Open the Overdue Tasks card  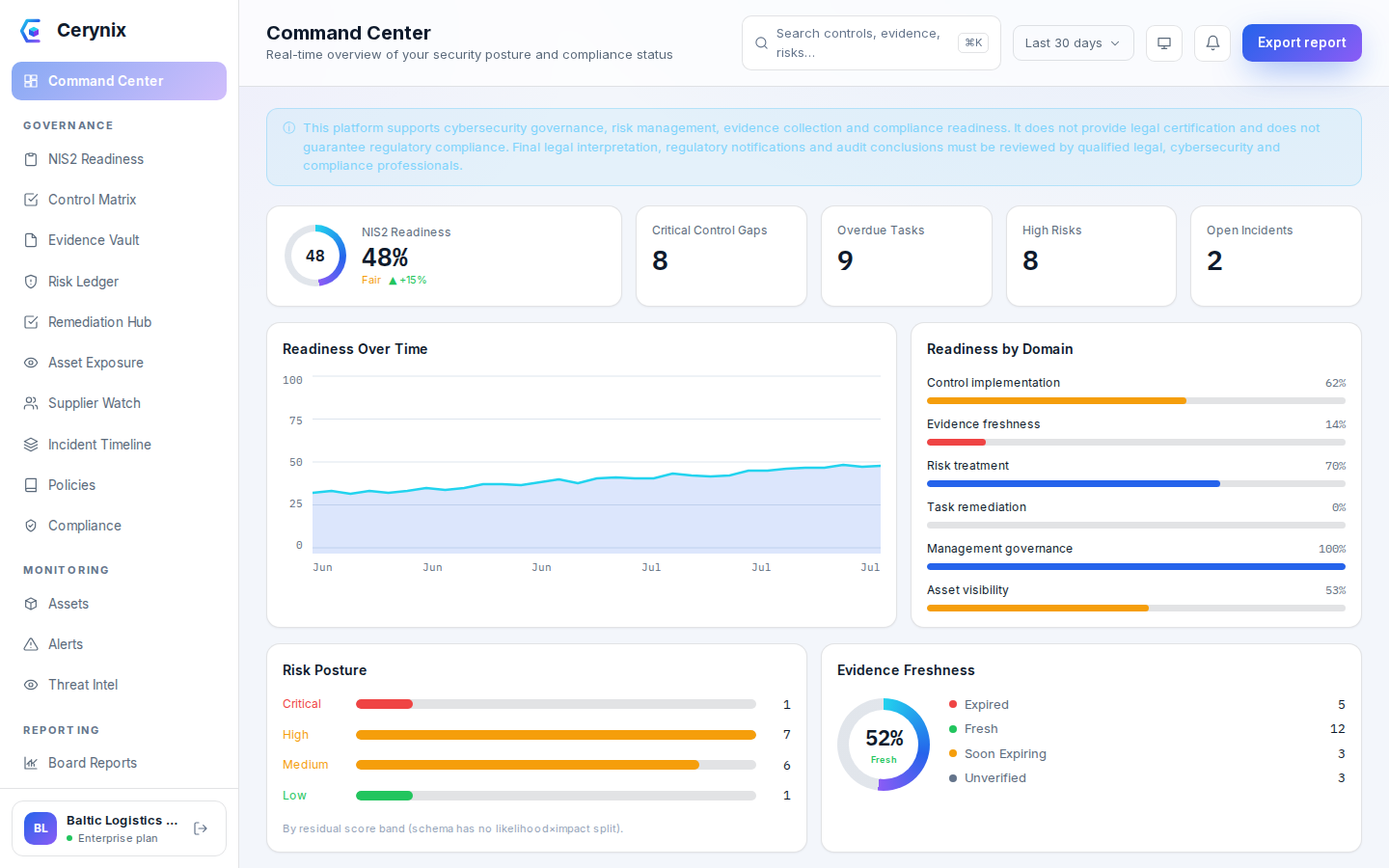click(907, 256)
